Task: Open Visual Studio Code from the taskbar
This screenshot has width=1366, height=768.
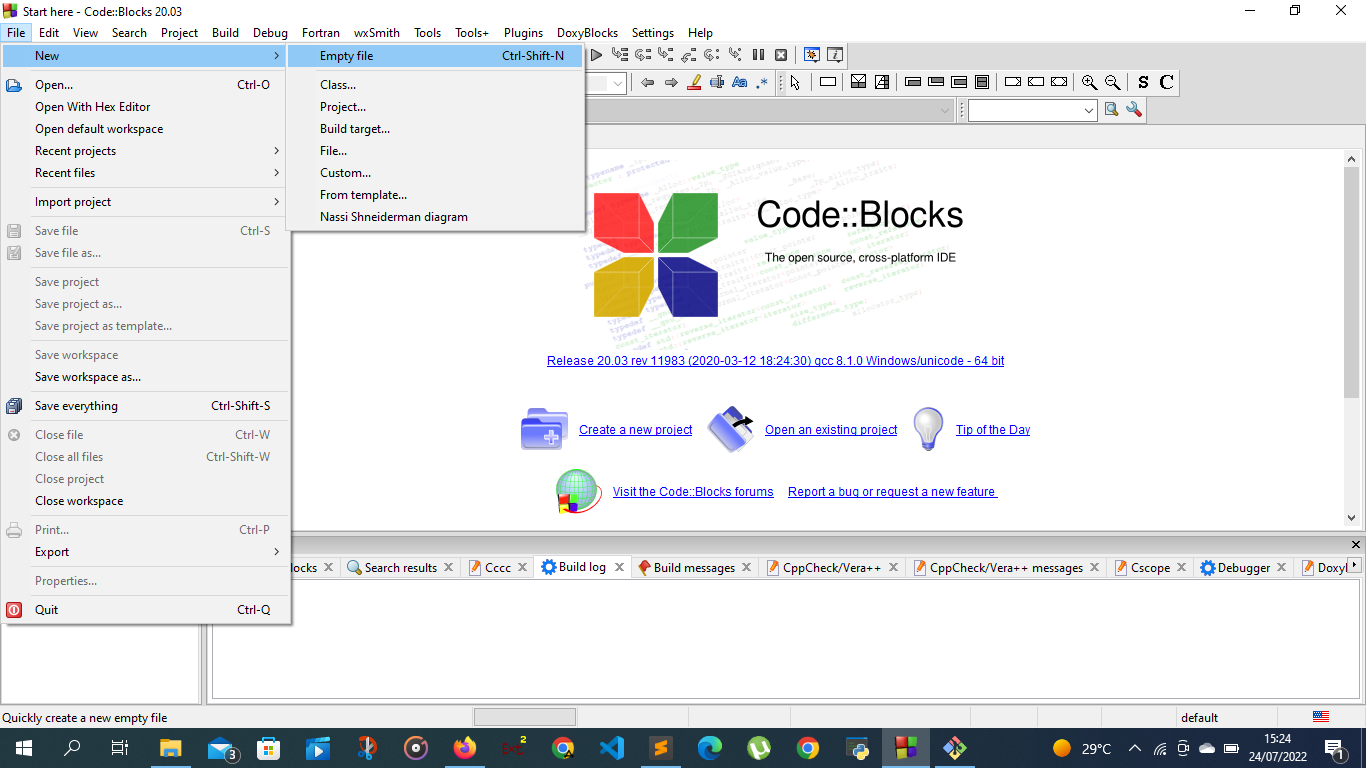Action: (x=612, y=748)
